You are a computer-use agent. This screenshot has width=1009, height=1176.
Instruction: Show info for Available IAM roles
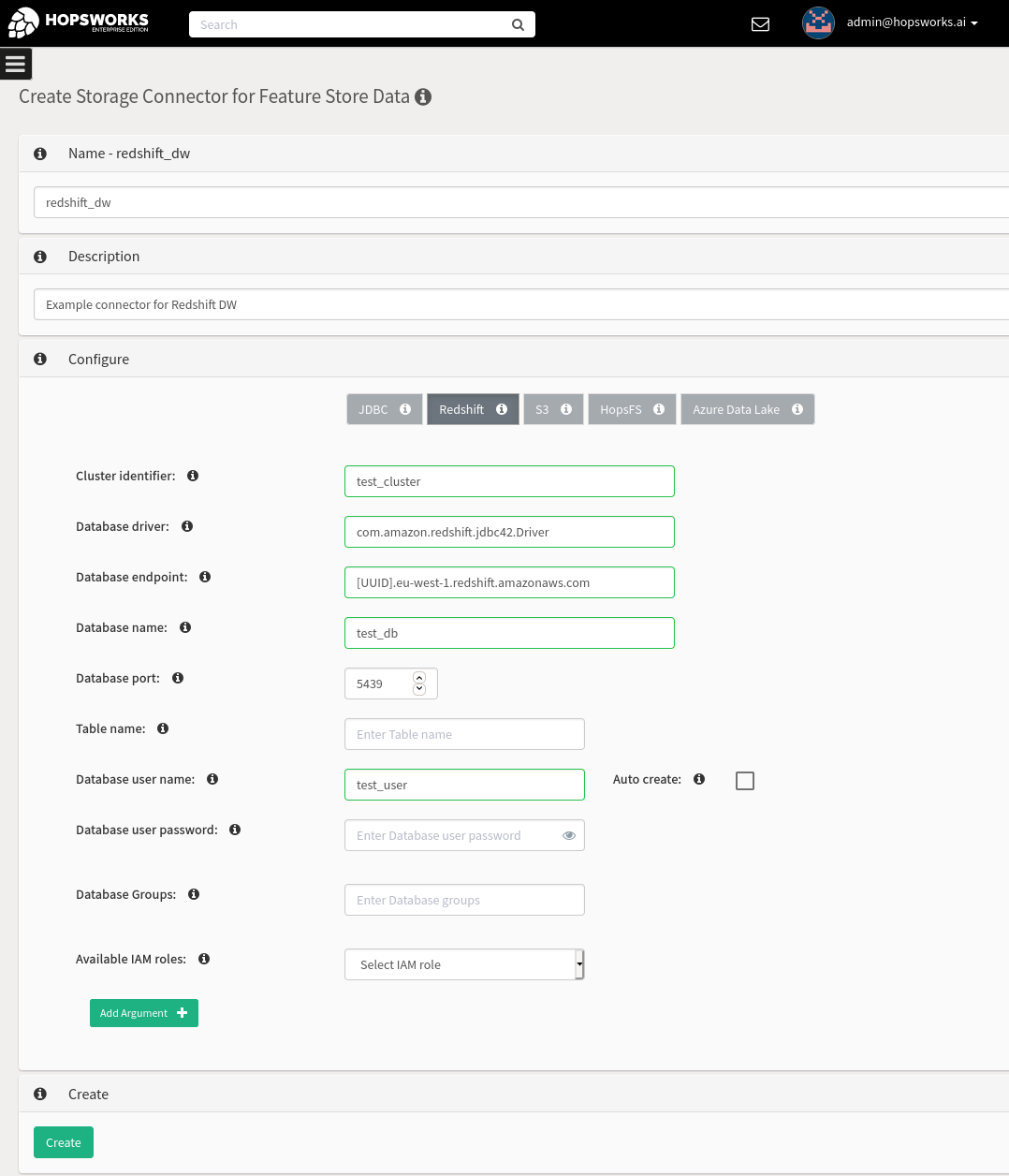(204, 959)
